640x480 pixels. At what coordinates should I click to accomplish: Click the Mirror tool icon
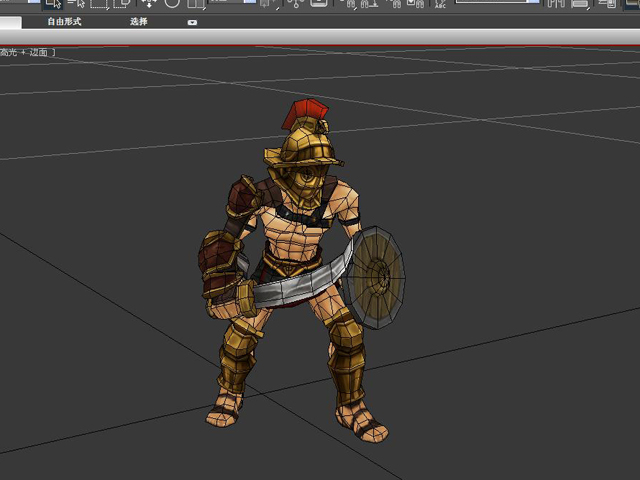556,4
